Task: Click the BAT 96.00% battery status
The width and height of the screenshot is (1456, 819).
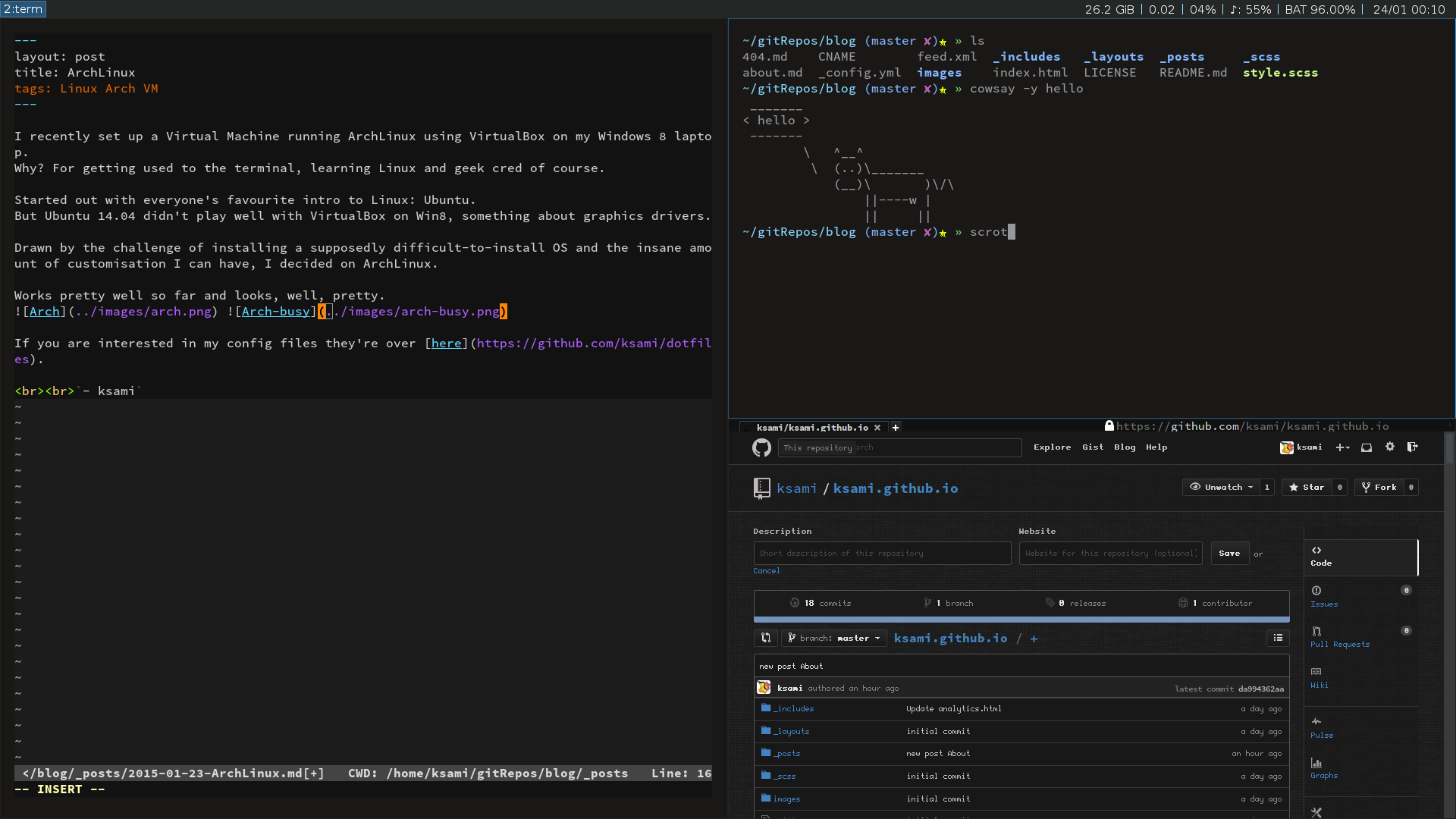Action: click(x=1319, y=9)
